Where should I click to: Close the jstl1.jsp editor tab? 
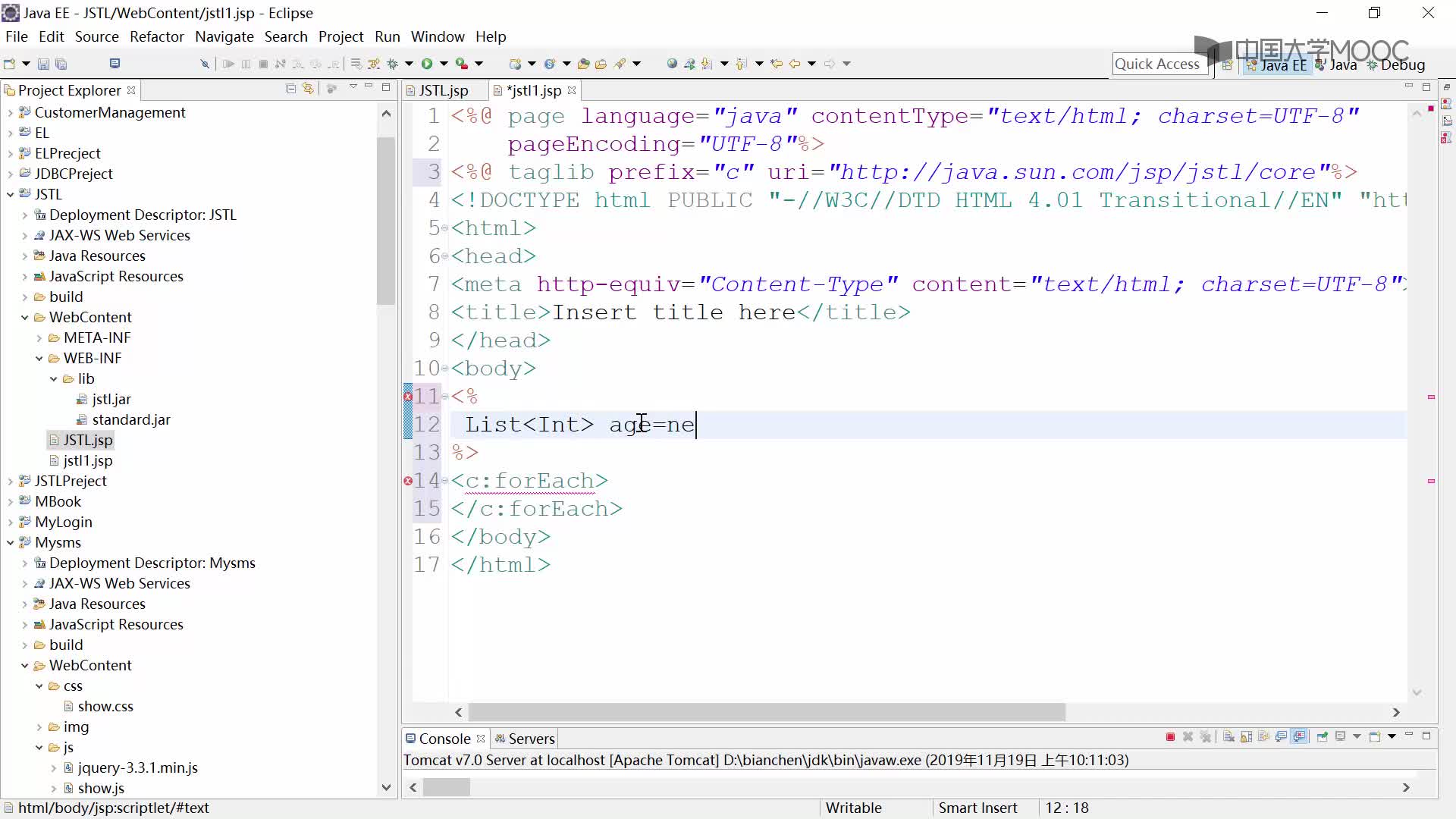(x=572, y=90)
